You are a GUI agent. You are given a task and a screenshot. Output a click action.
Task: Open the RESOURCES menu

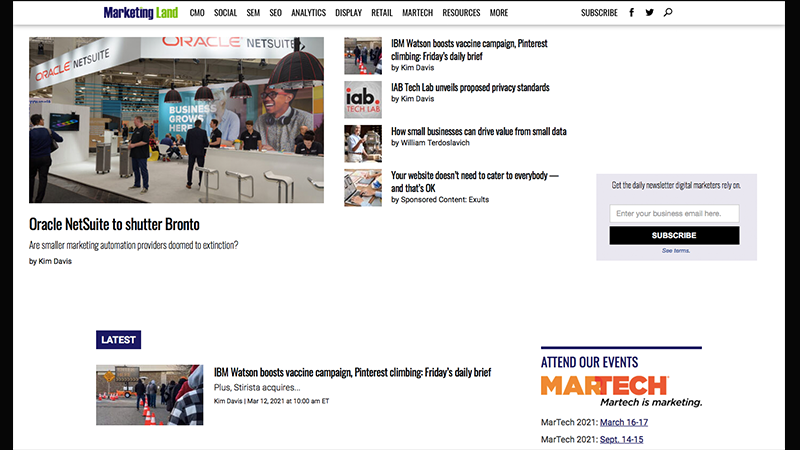pos(461,13)
